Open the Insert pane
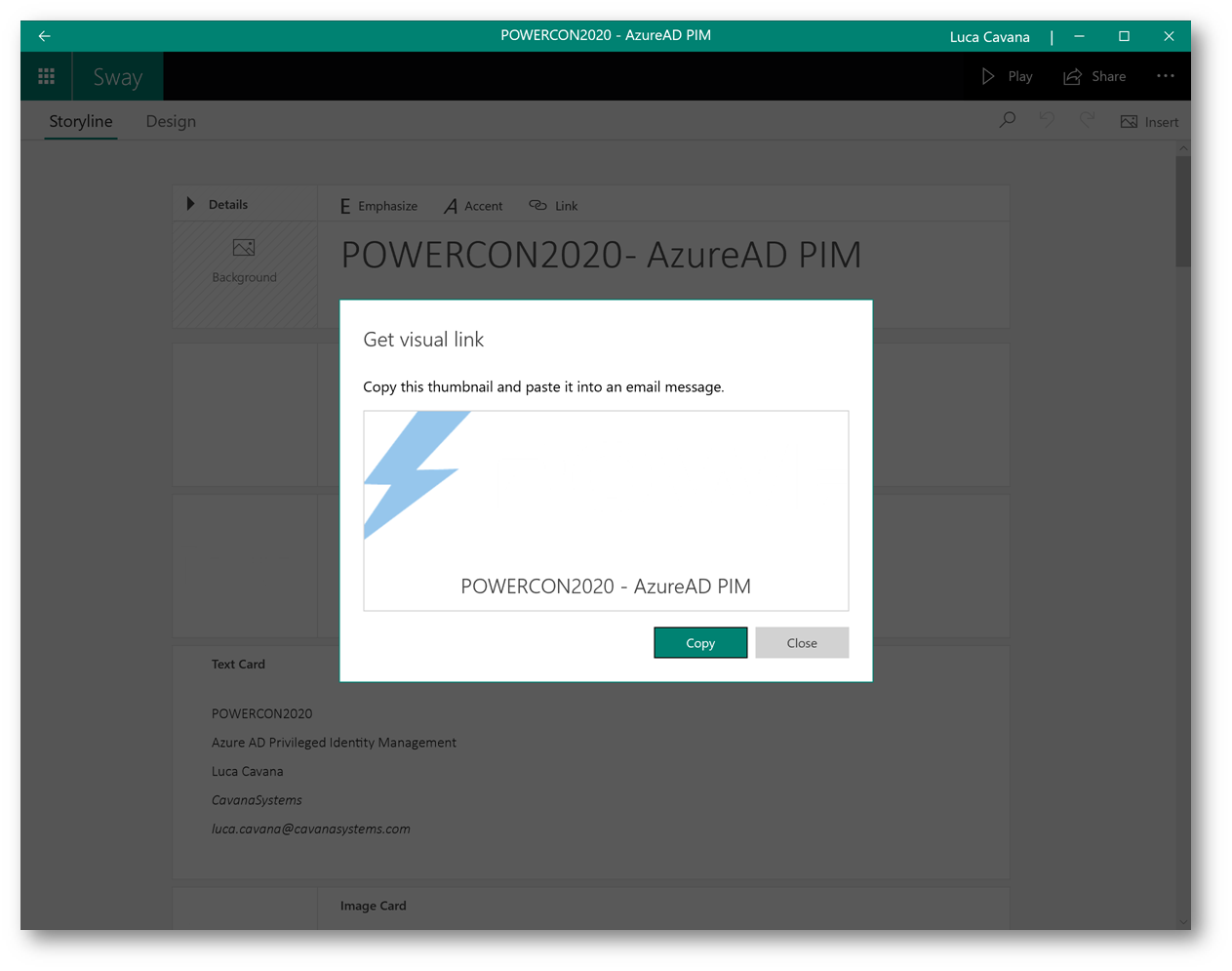This screenshot has width=1232, height=971. point(1149,122)
